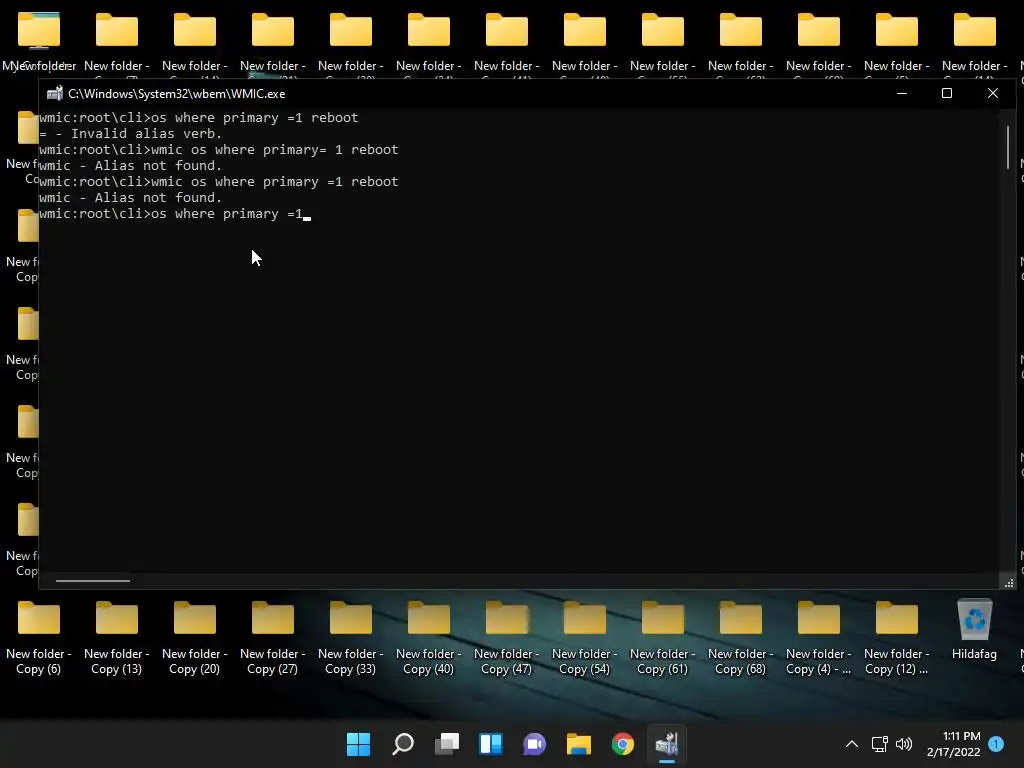Show hidden system tray icons
This screenshot has width=1024, height=768.
click(852, 744)
